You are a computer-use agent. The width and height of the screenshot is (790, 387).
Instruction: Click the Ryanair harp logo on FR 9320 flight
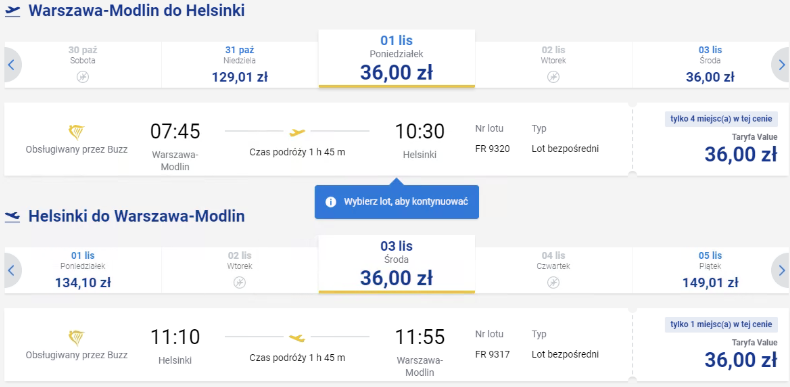[77, 133]
